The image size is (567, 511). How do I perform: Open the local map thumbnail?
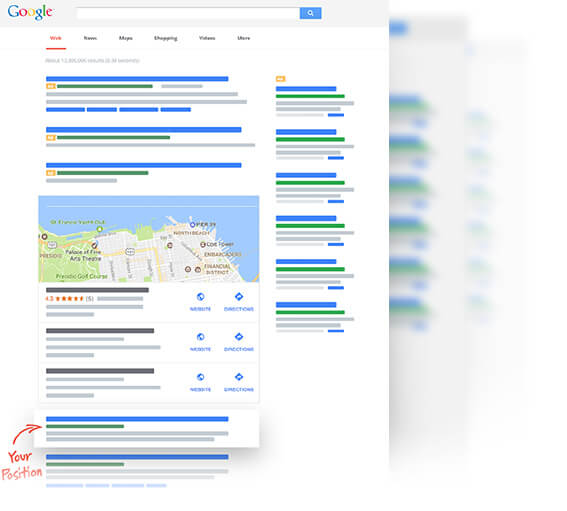[149, 239]
